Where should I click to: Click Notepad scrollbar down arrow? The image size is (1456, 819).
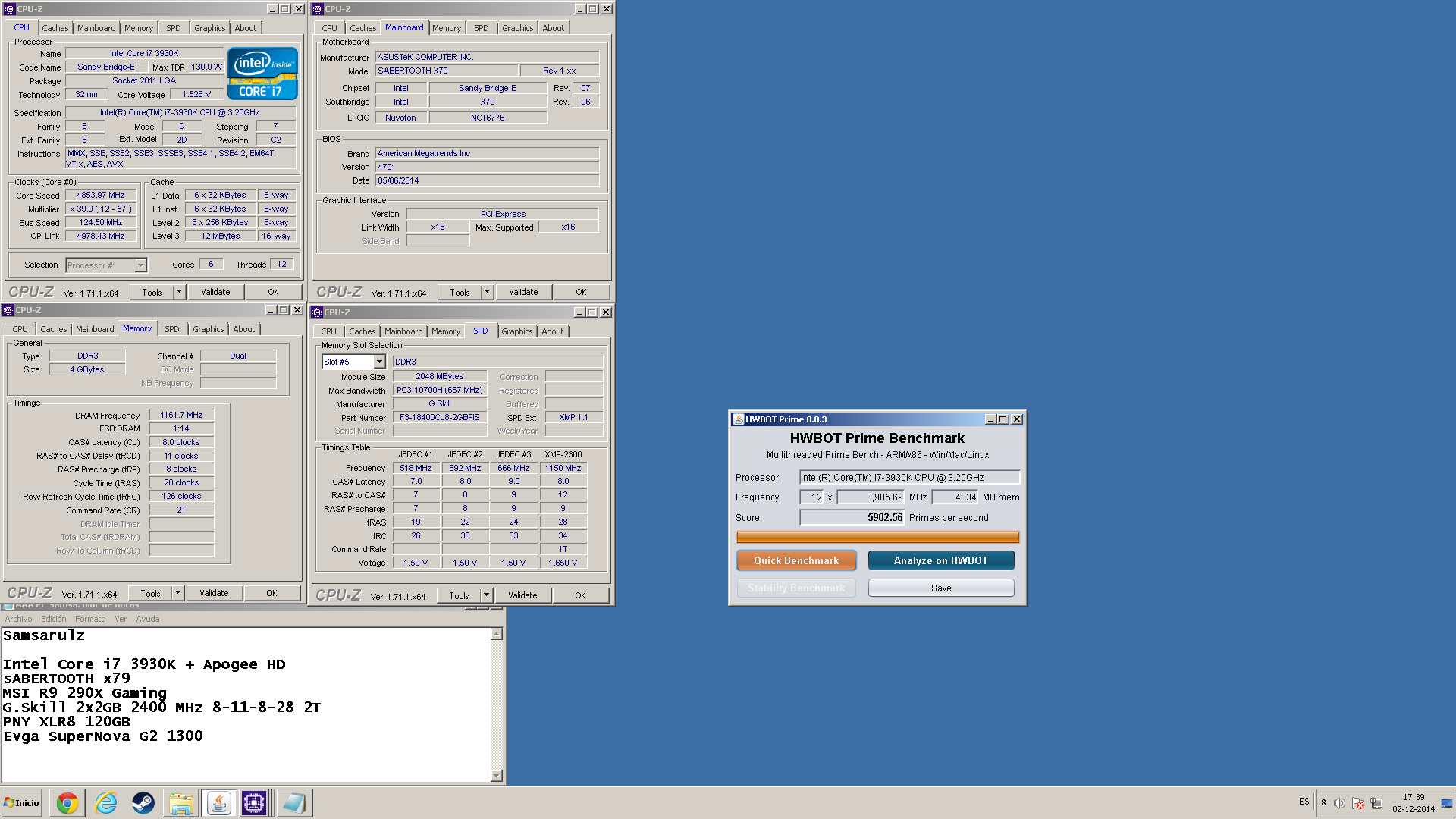tap(497, 776)
